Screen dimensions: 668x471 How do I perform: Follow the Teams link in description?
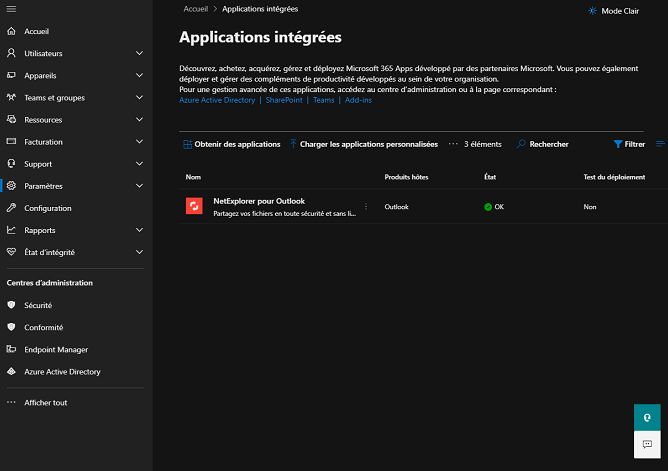[323, 100]
